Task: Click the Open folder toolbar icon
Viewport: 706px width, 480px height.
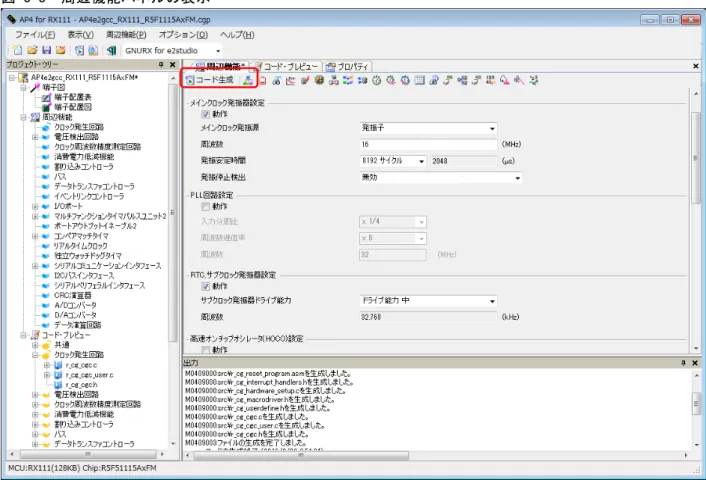Action: [x=32, y=50]
